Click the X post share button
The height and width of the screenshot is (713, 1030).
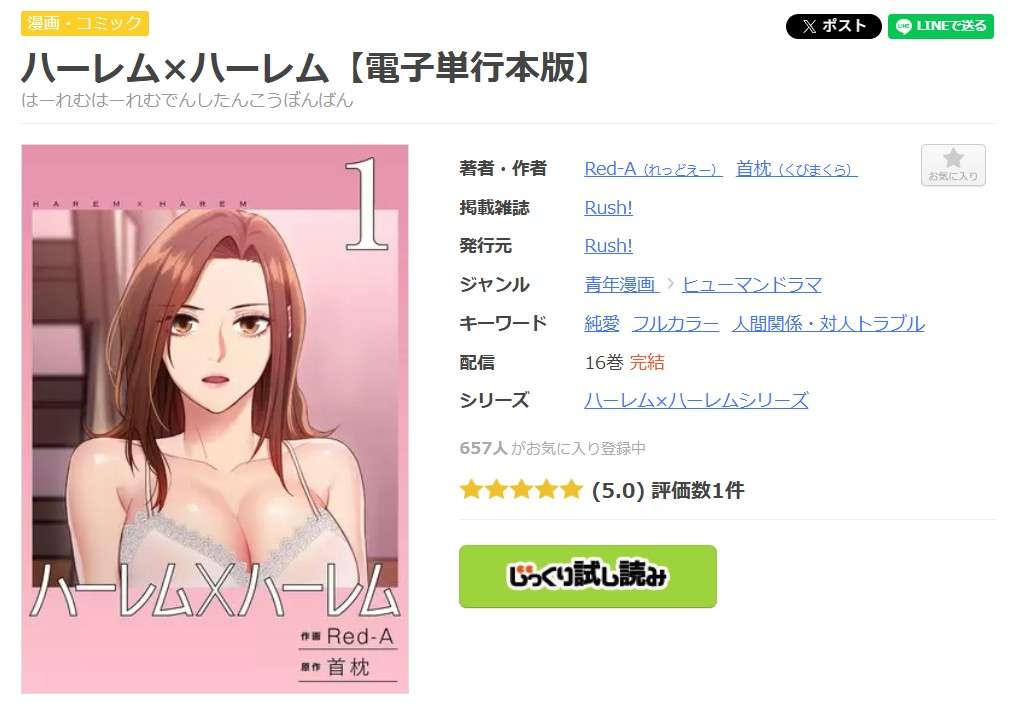(832, 26)
